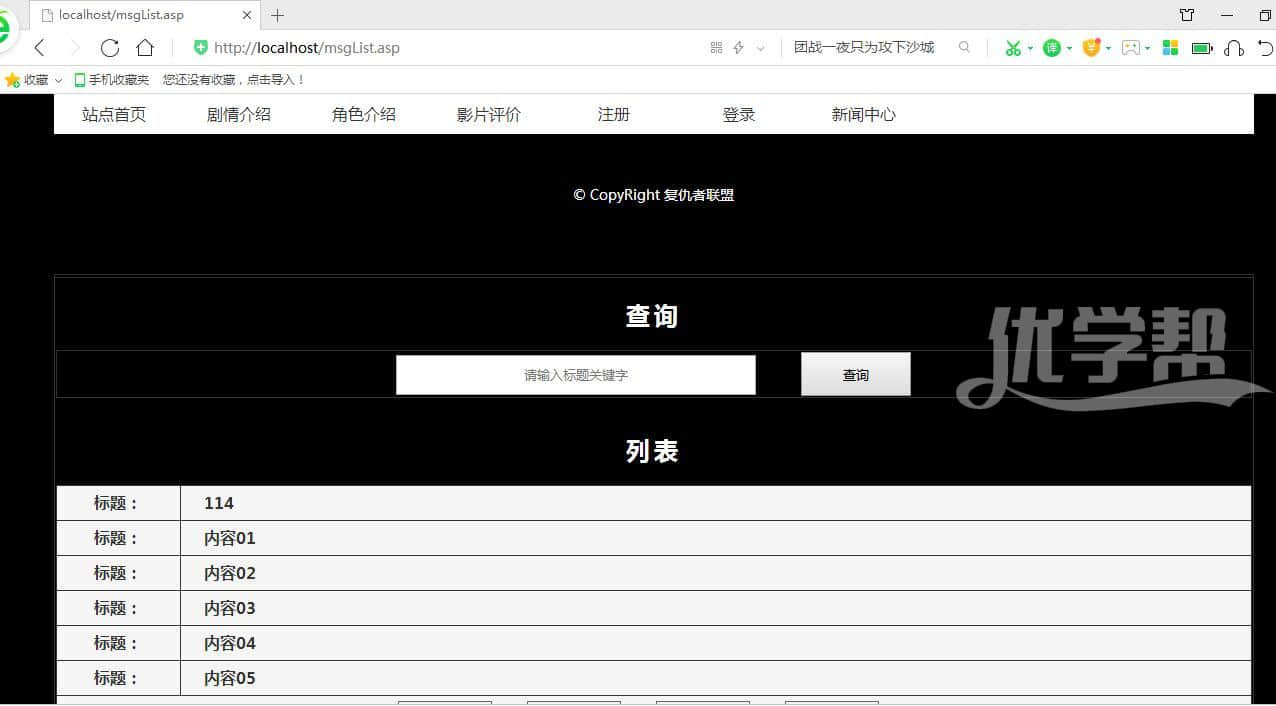Screen dimensions: 1276x706
Task: Expand the 收藏 favorites dropdown arrow
Action: pos(58,80)
